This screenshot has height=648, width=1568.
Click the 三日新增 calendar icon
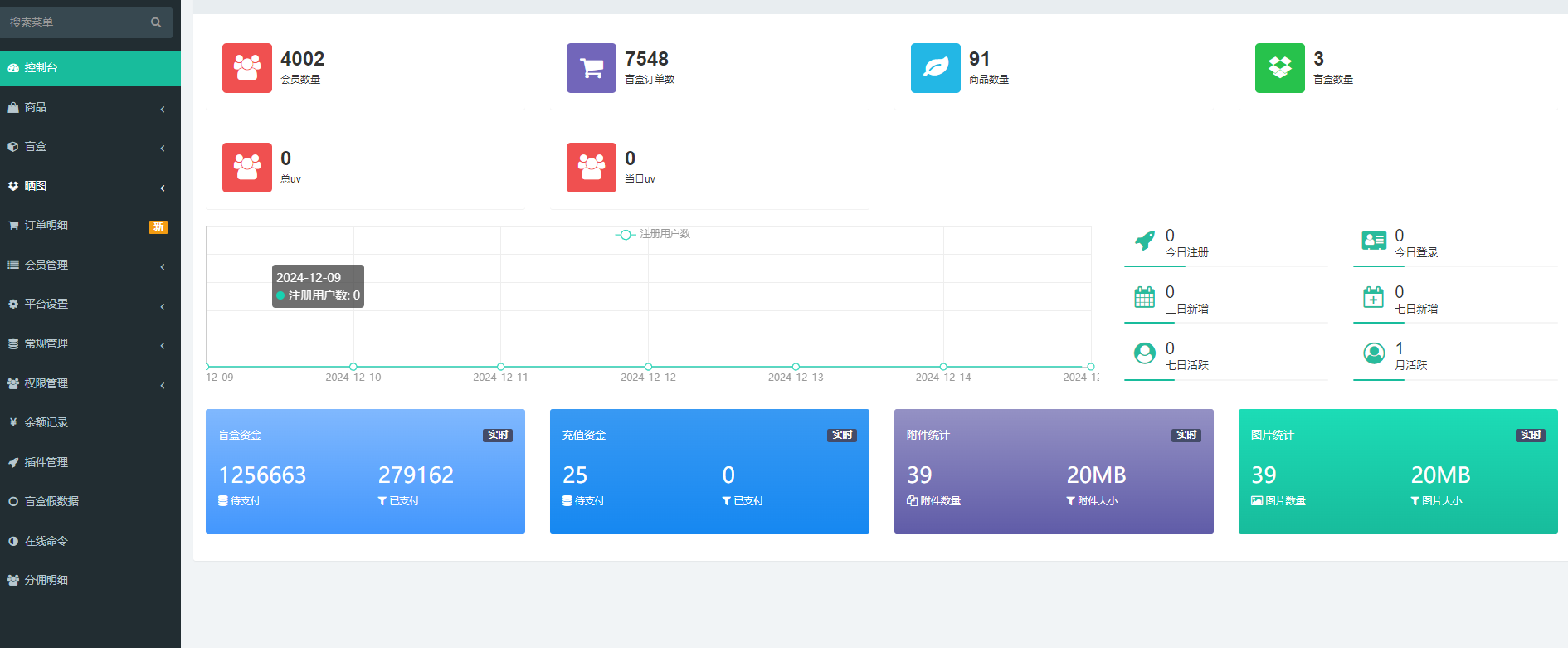(1145, 297)
